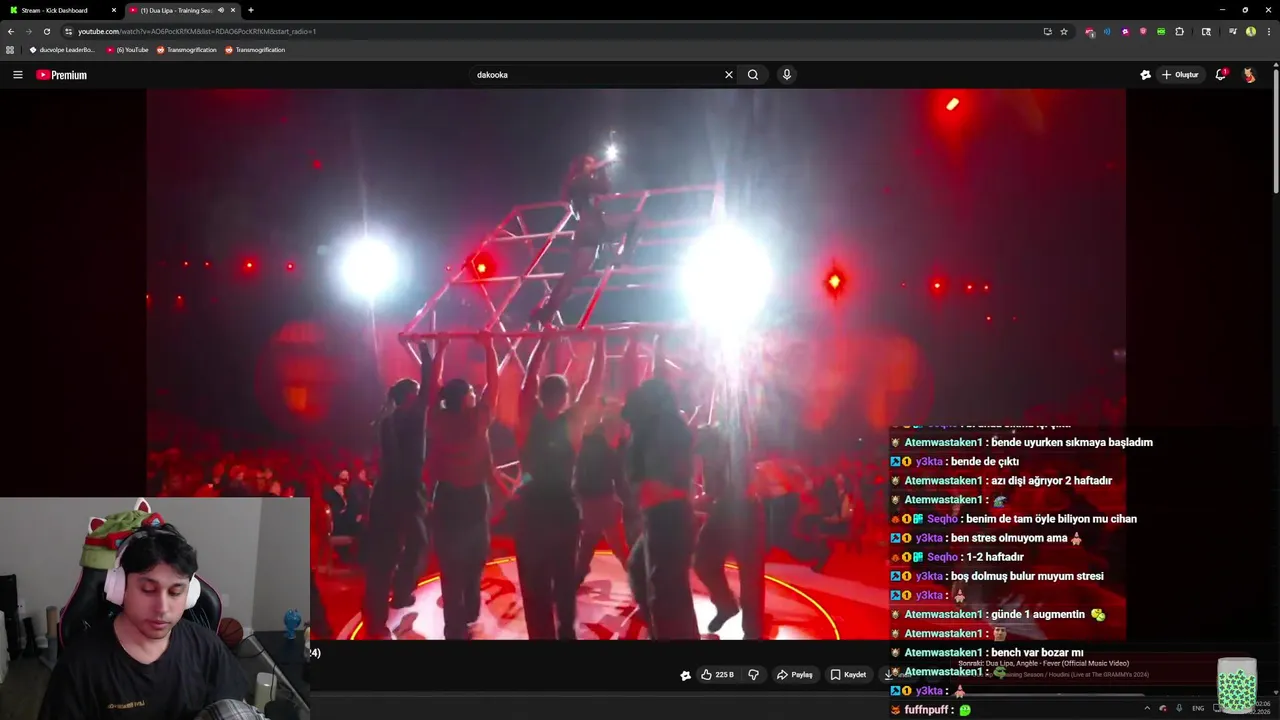Open a new browser tab

coord(250,10)
